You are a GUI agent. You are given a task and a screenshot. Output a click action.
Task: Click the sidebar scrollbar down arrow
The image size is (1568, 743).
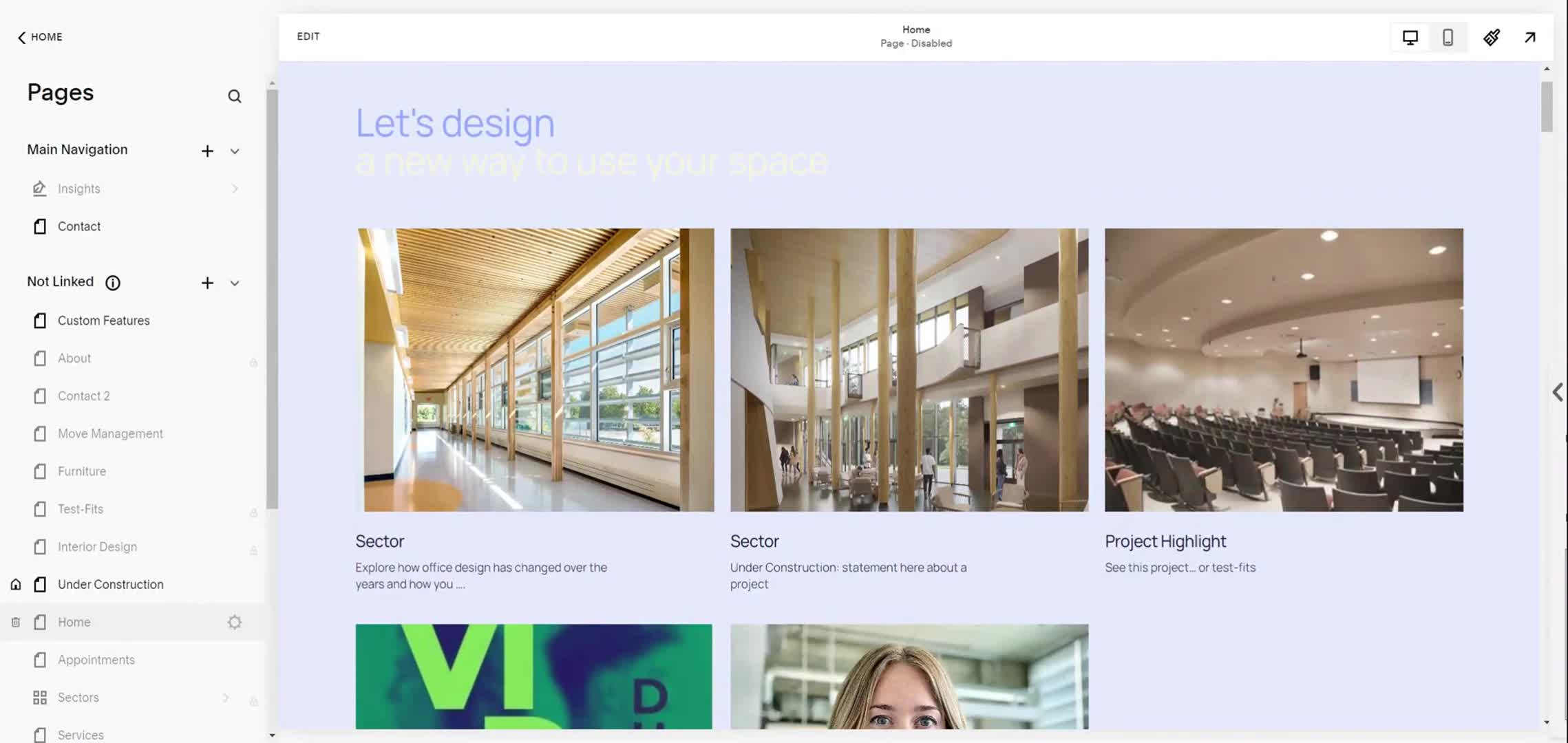click(272, 735)
